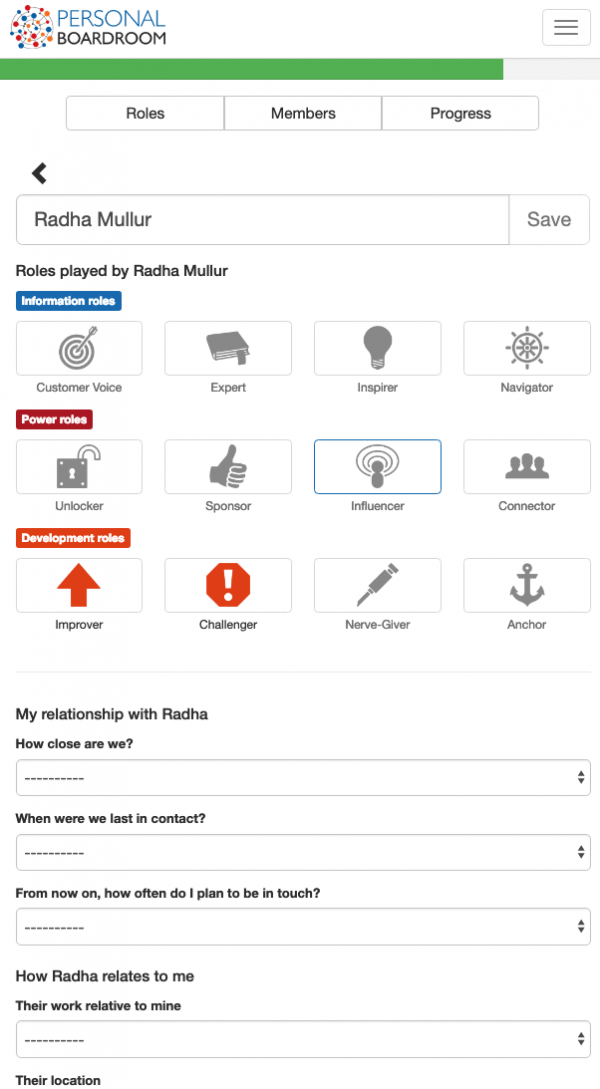Viewport: 600px width, 1089px height.
Task: Select the Nerve-Giver syringe icon
Action: click(377, 585)
